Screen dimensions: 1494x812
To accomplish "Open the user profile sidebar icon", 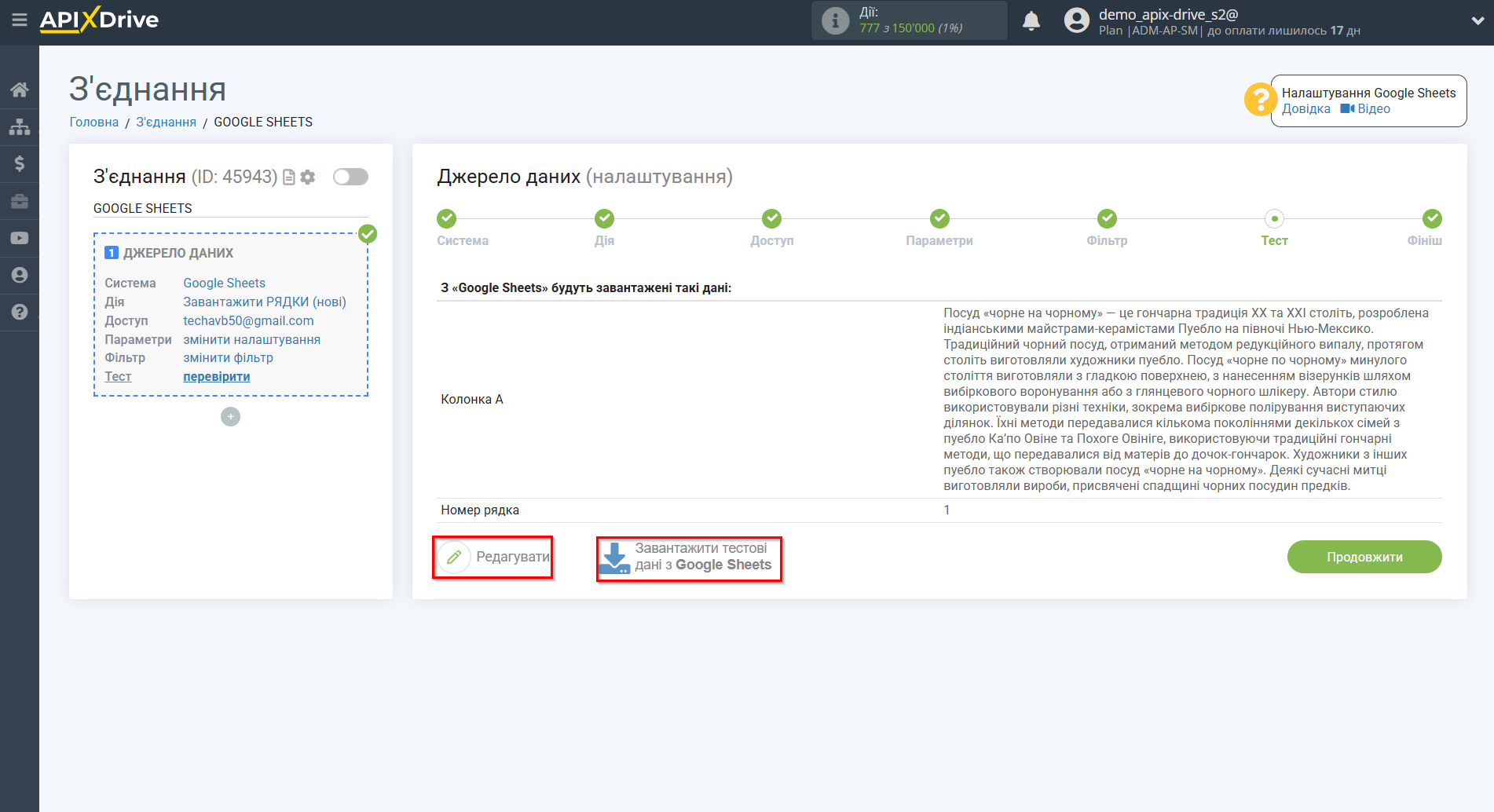I will [x=20, y=275].
